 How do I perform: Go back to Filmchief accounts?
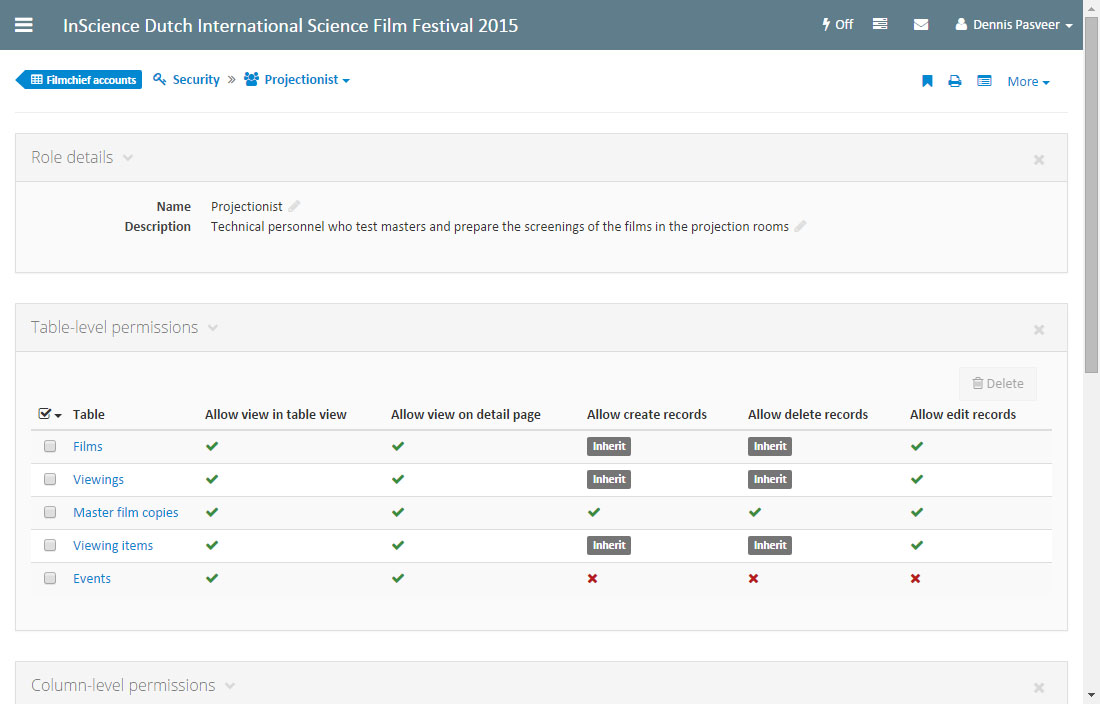pos(82,80)
